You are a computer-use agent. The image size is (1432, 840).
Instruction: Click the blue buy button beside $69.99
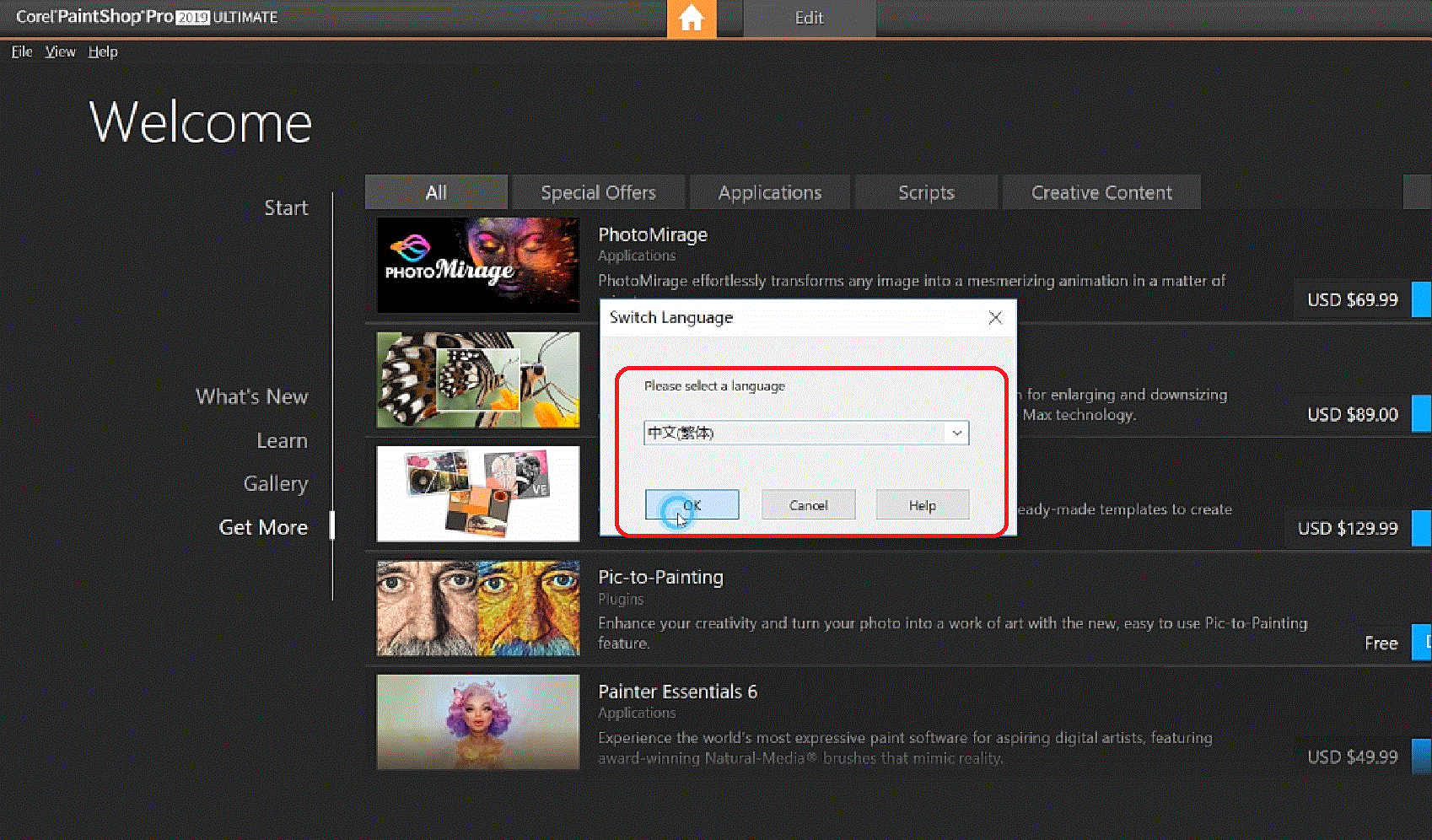[x=1422, y=299]
